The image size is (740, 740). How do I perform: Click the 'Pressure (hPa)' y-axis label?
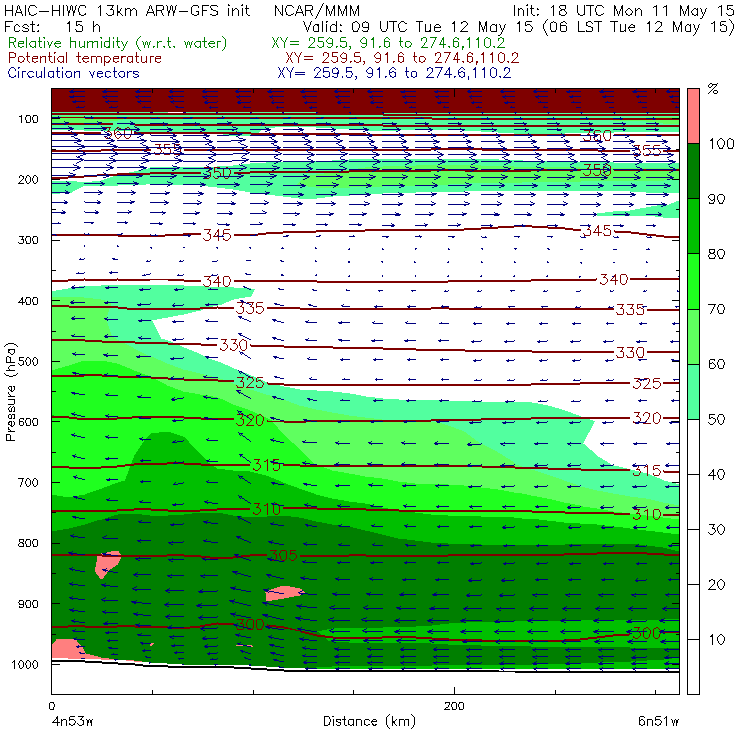click(x=10, y=392)
